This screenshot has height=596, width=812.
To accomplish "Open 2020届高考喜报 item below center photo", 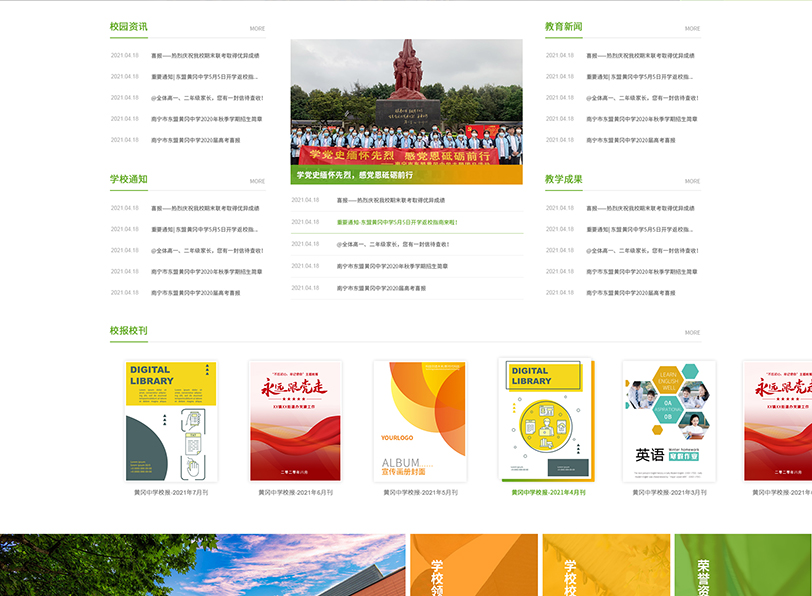I will 382,288.
